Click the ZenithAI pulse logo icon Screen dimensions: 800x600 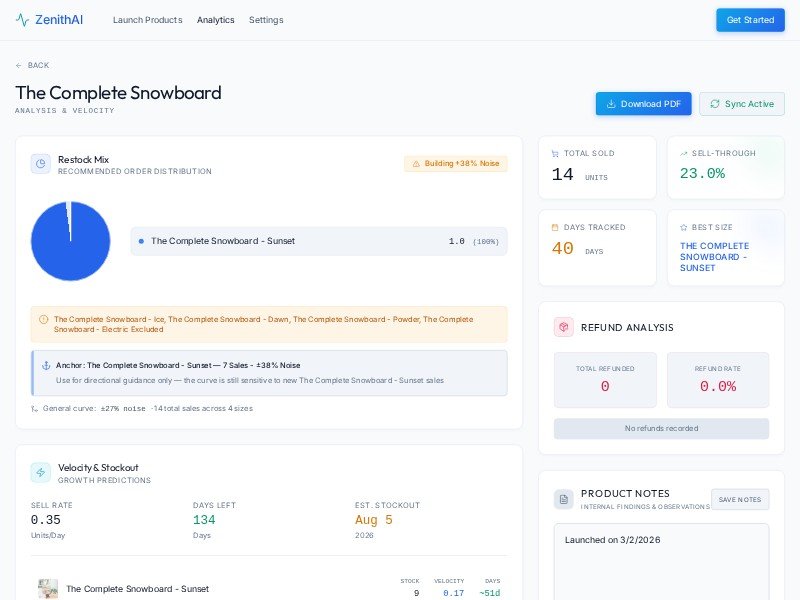click(22, 20)
